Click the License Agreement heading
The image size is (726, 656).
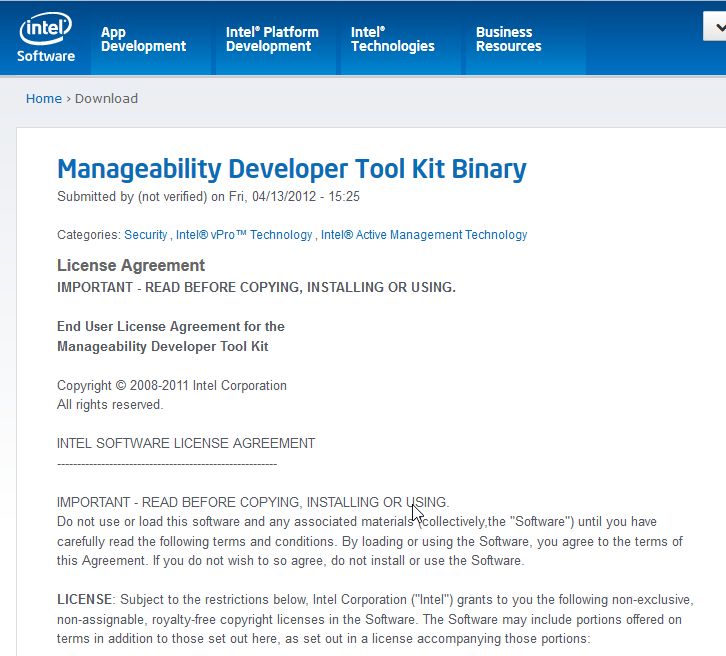[131, 265]
